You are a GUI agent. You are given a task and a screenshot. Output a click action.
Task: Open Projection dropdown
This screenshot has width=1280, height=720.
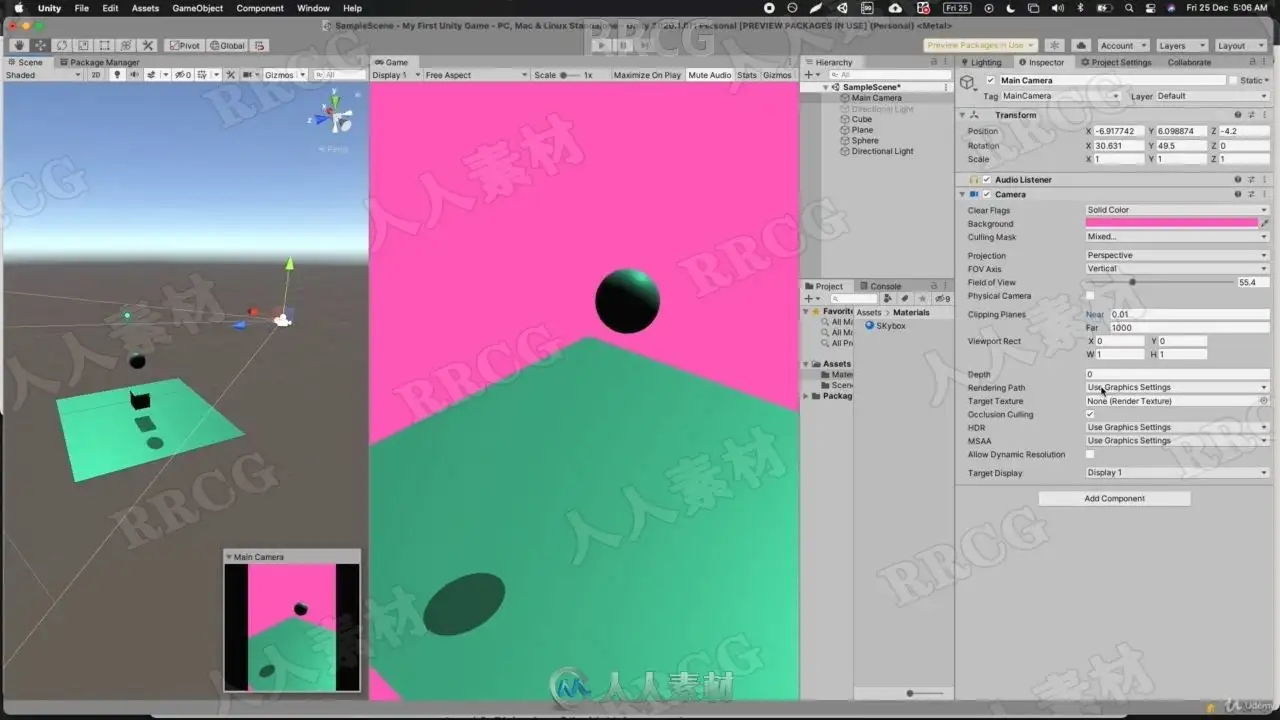tap(1178, 255)
